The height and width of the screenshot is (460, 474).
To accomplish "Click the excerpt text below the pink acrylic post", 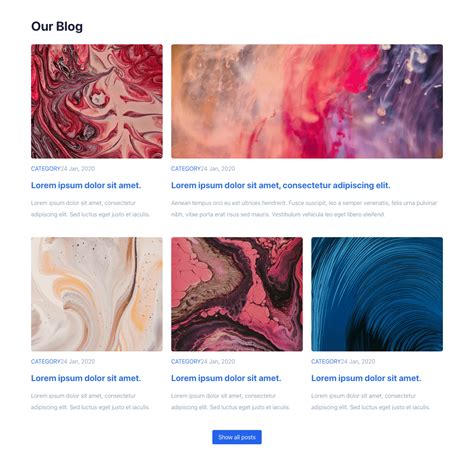I will point(230,401).
